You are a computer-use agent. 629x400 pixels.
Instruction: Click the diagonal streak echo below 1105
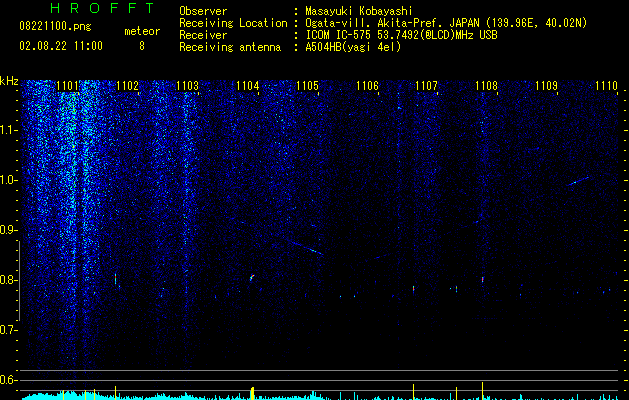(307, 248)
